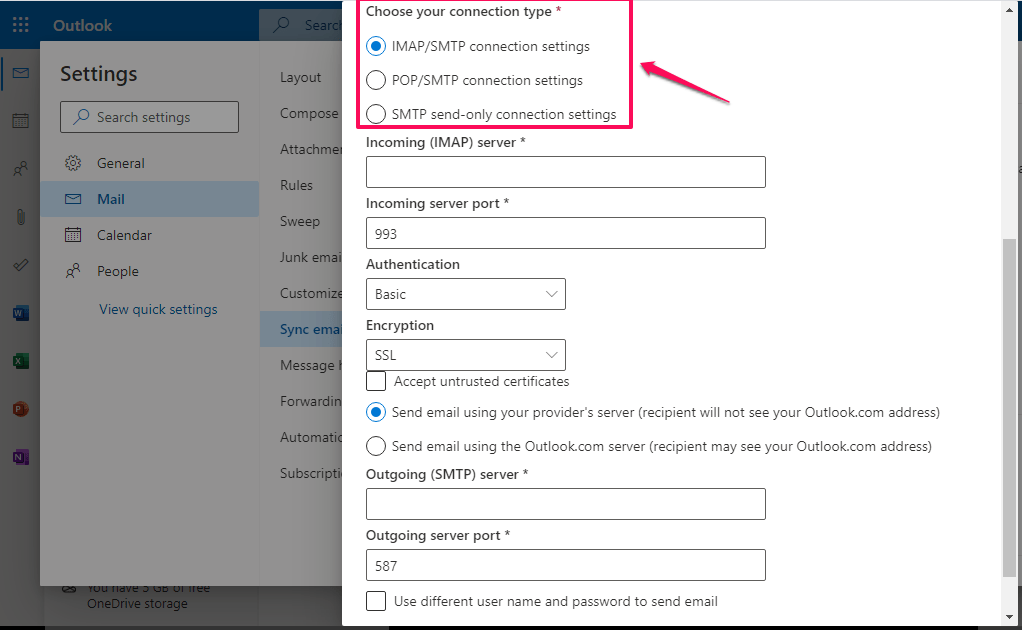The width and height of the screenshot is (1022, 630).
Task: Open the People icon in left rail
Action: point(20,169)
